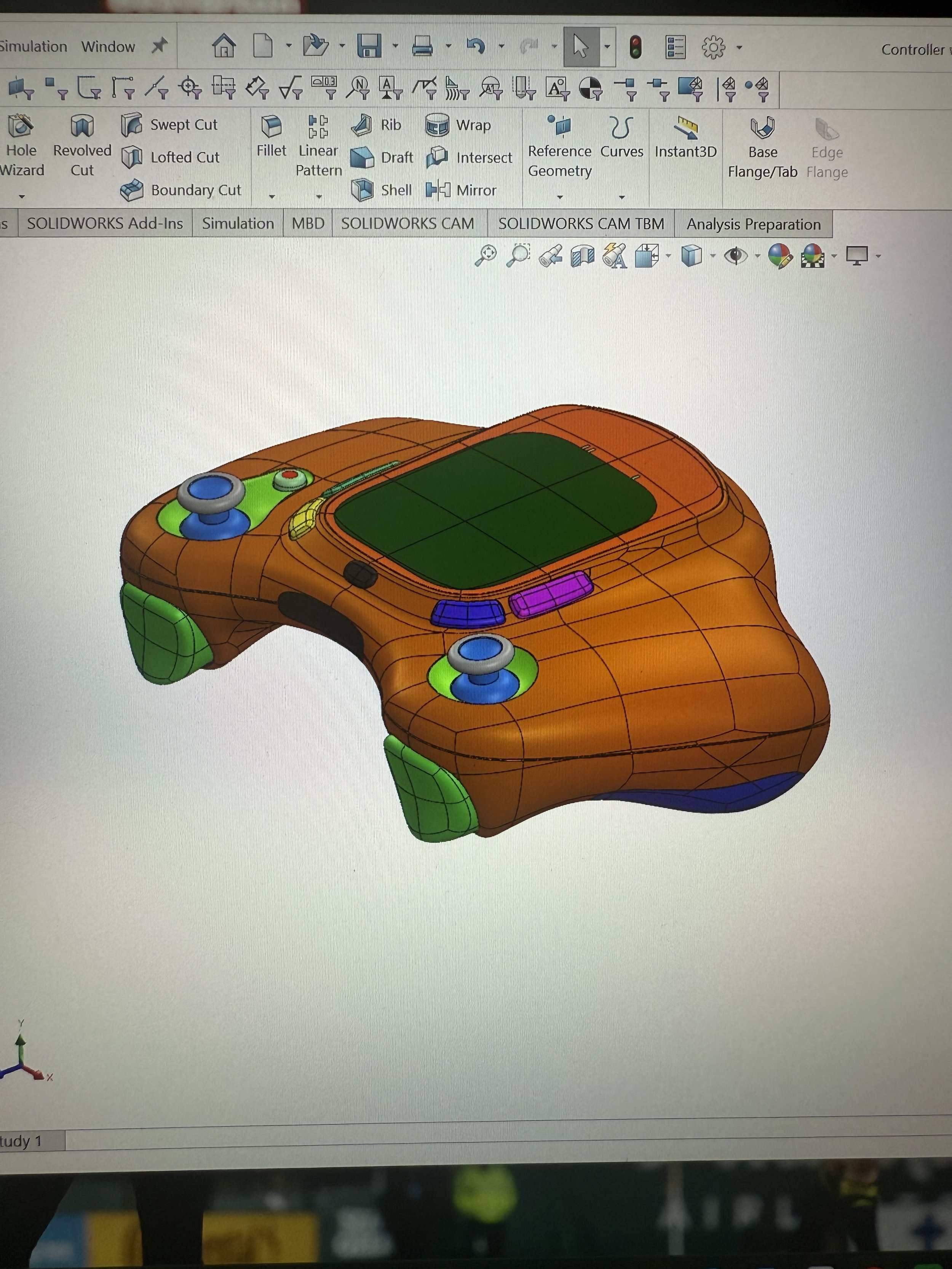The image size is (952, 1269).
Task: Open the Window menu
Action: pos(108,46)
